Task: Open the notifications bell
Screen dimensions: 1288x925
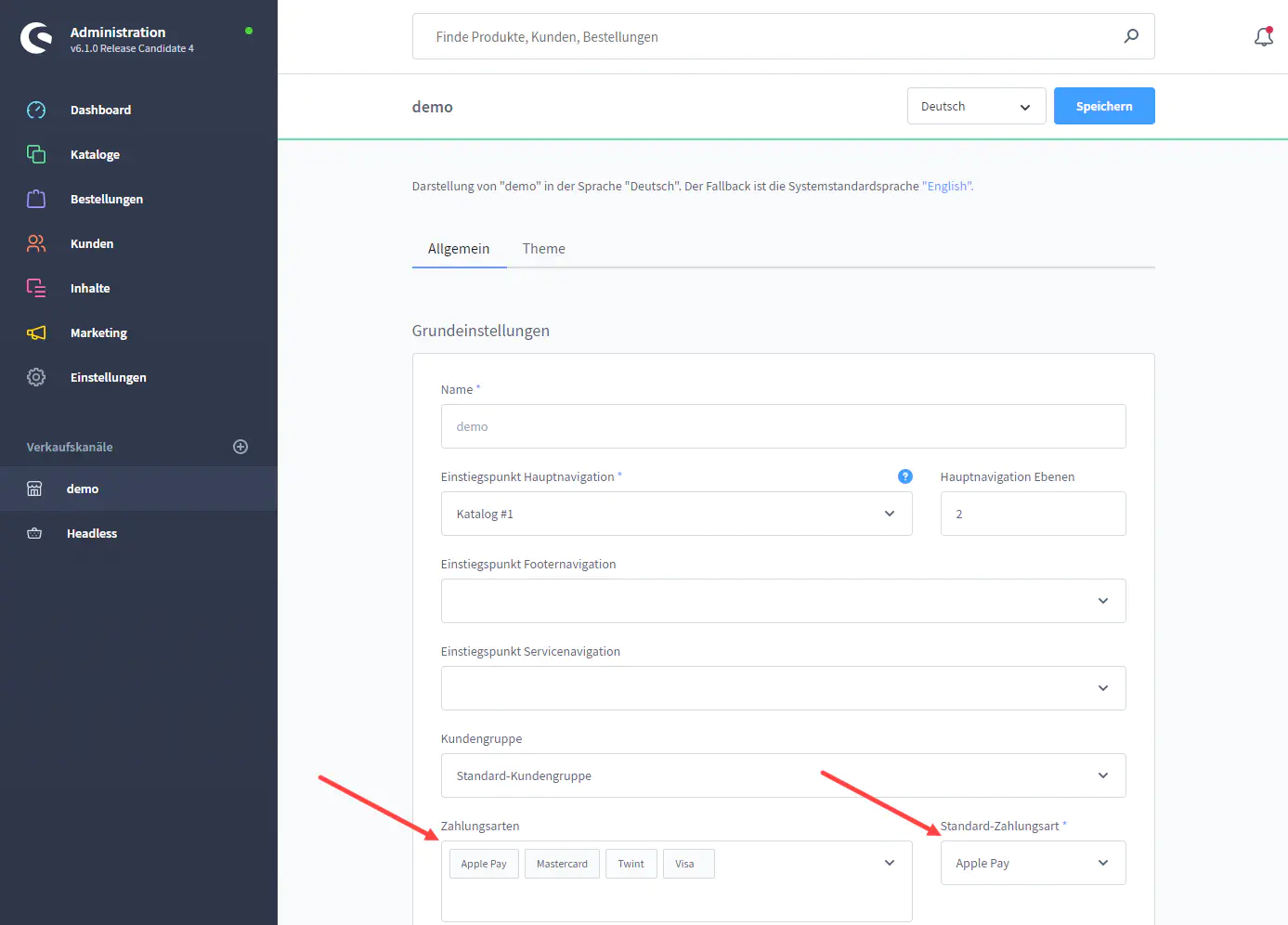Action: (1263, 37)
